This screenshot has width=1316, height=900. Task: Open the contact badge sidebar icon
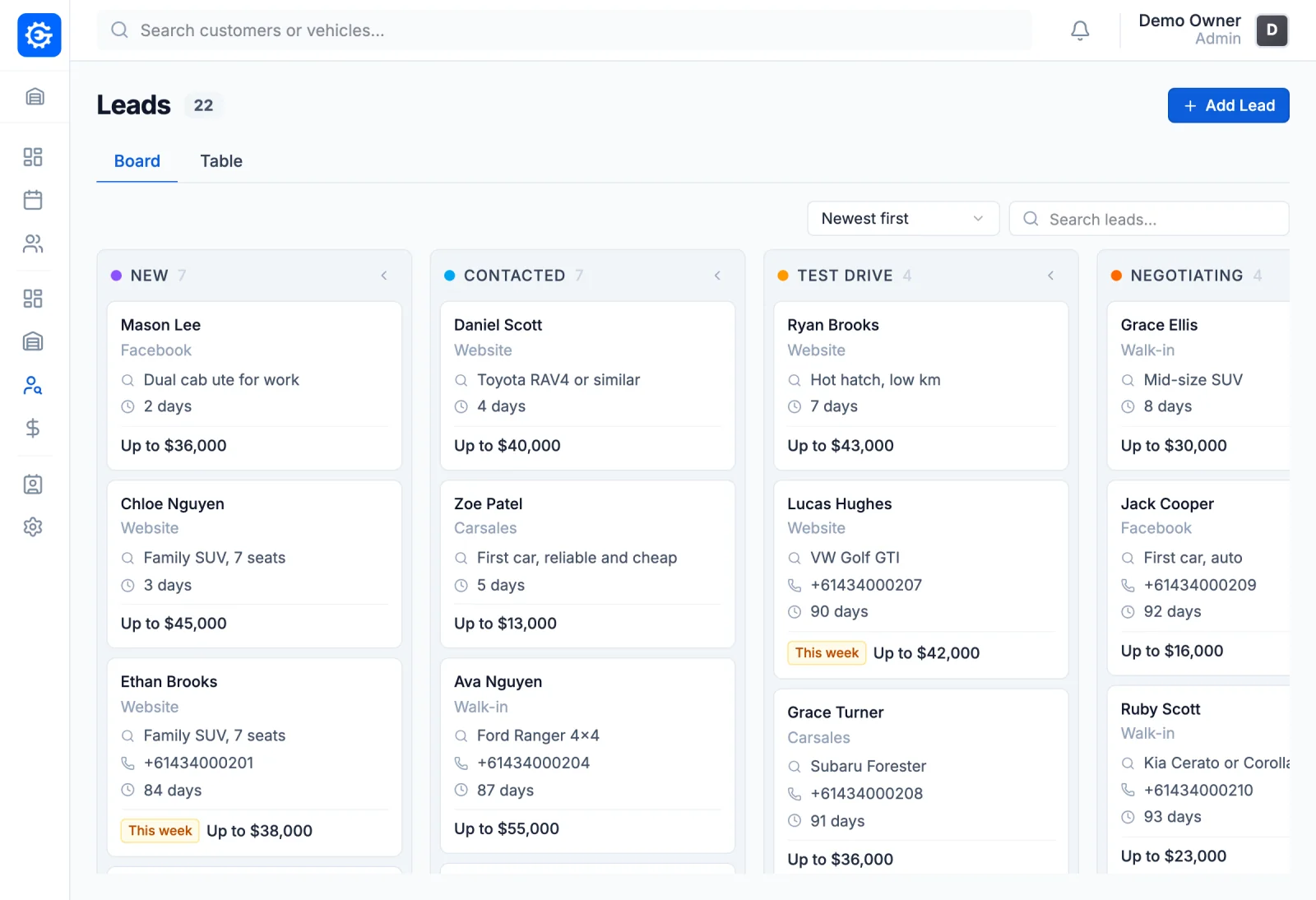(x=33, y=485)
